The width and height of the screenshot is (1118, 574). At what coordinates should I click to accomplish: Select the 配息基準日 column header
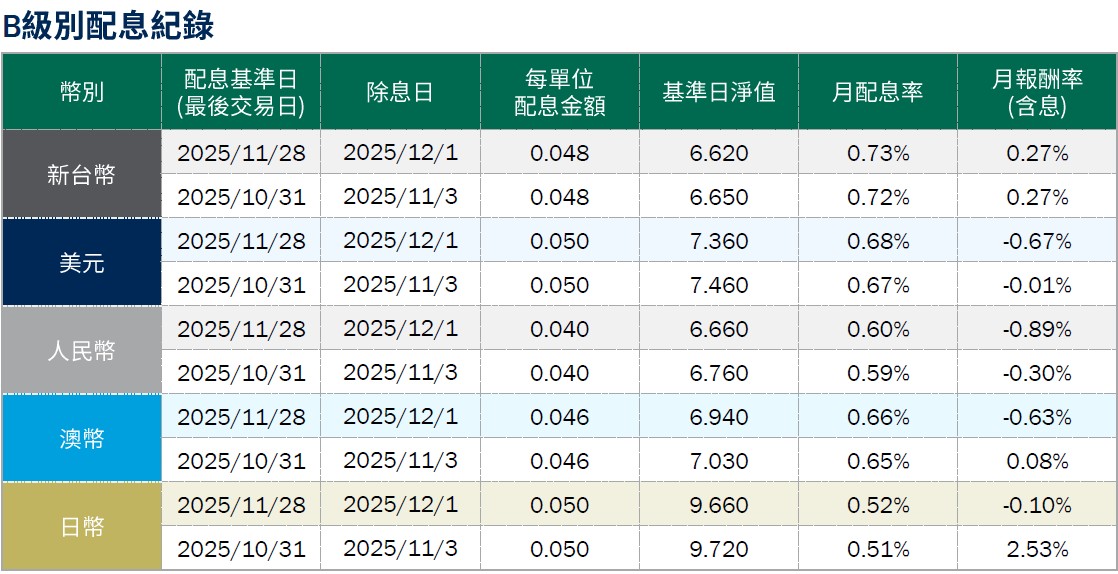point(241,93)
